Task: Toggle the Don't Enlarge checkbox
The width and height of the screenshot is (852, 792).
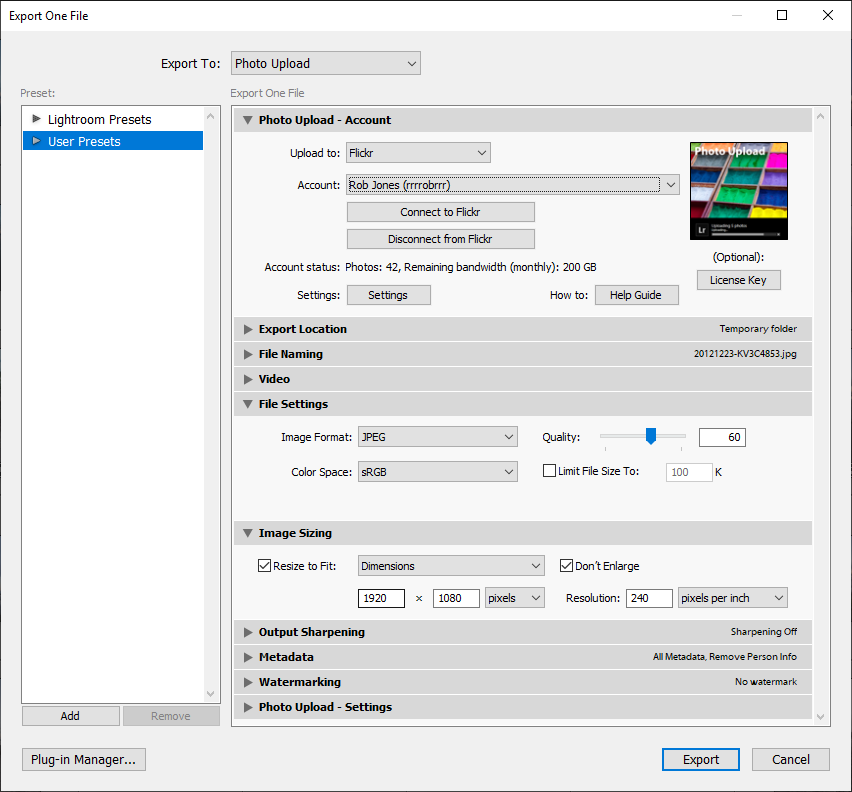Action: coord(566,566)
